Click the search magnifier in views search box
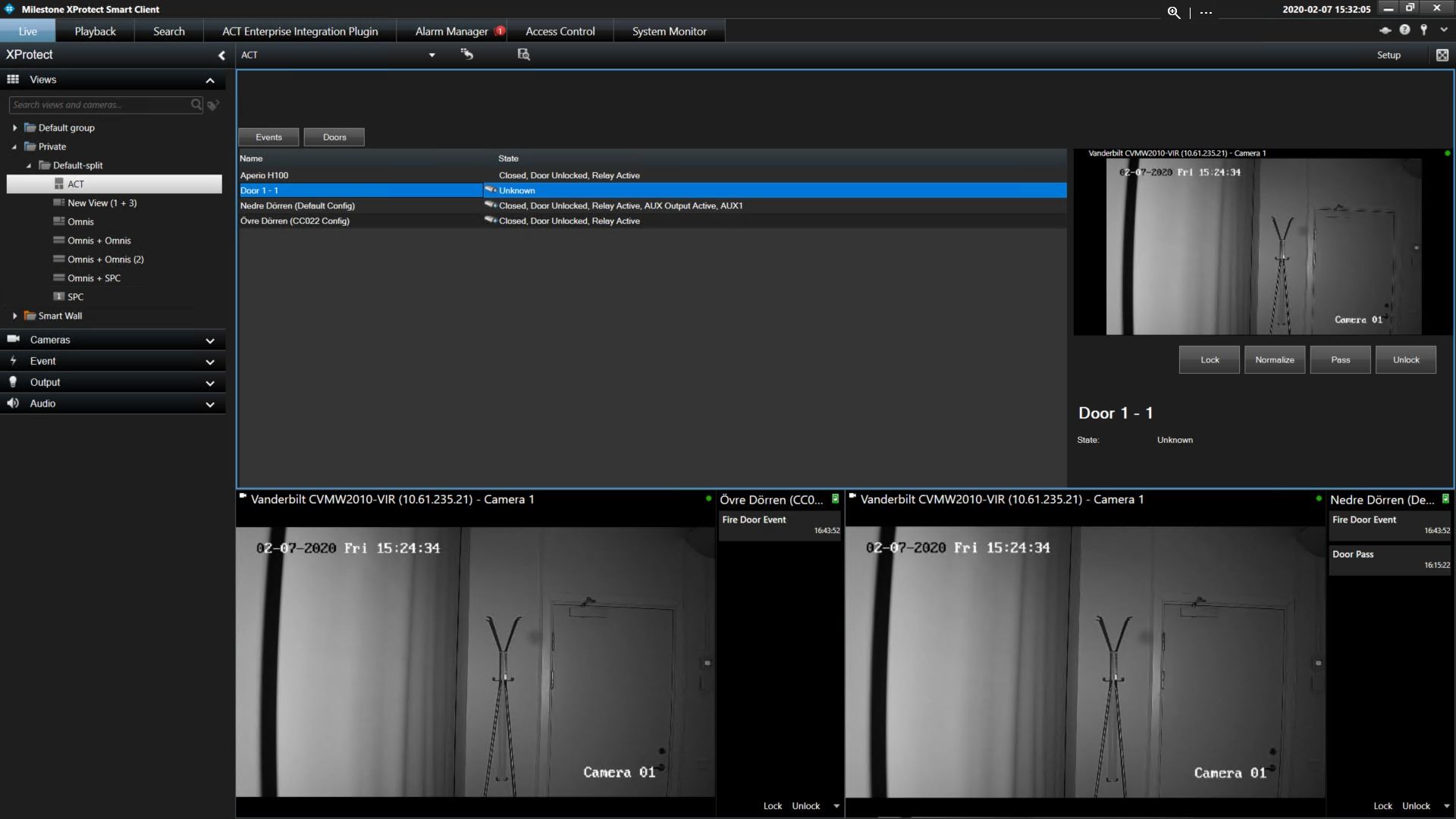Image resolution: width=1456 pixels, height=819 pixels. pos(196,105)
